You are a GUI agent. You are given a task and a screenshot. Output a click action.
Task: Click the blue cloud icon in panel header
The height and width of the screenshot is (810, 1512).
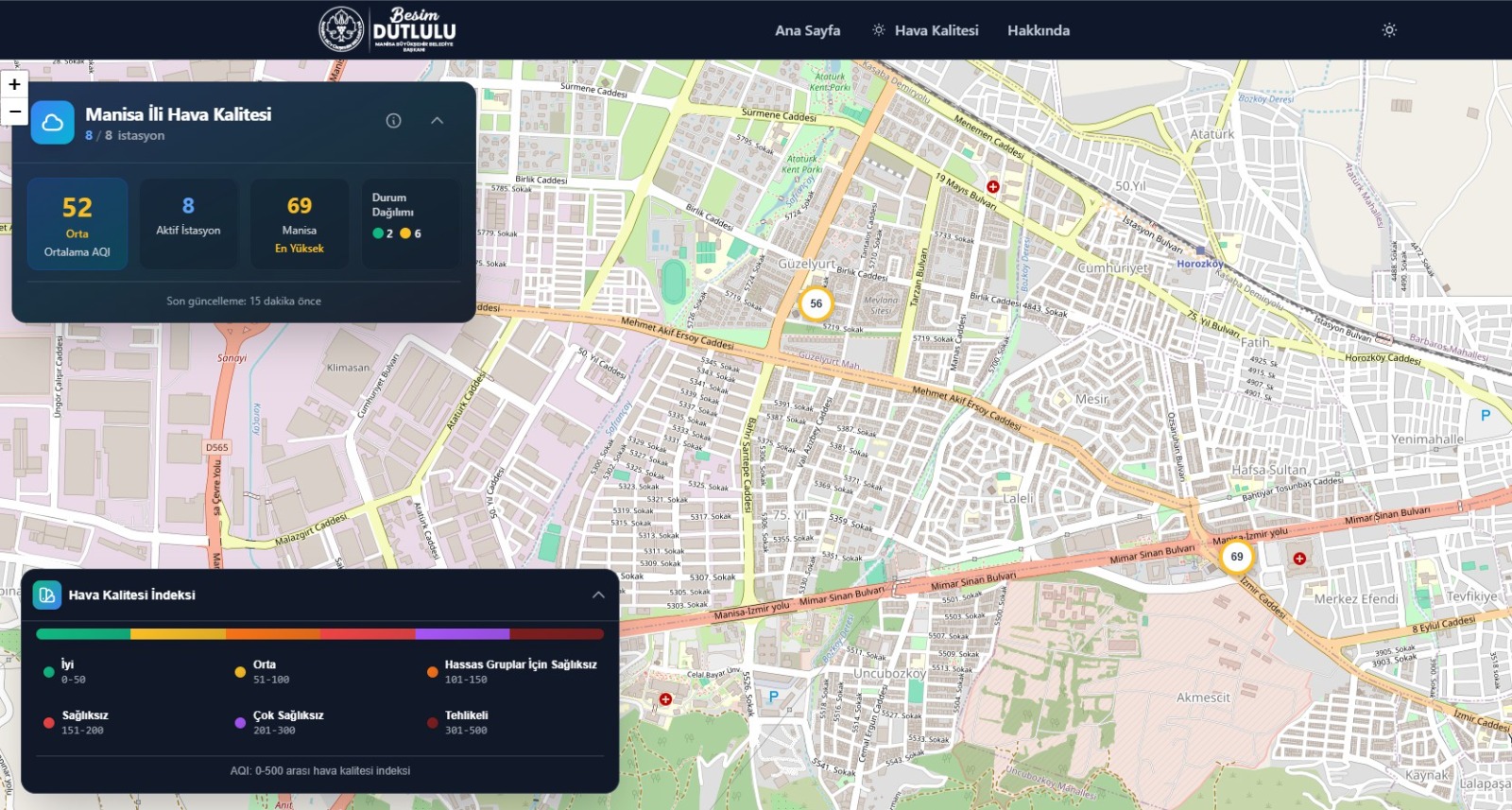coord(53,123)
